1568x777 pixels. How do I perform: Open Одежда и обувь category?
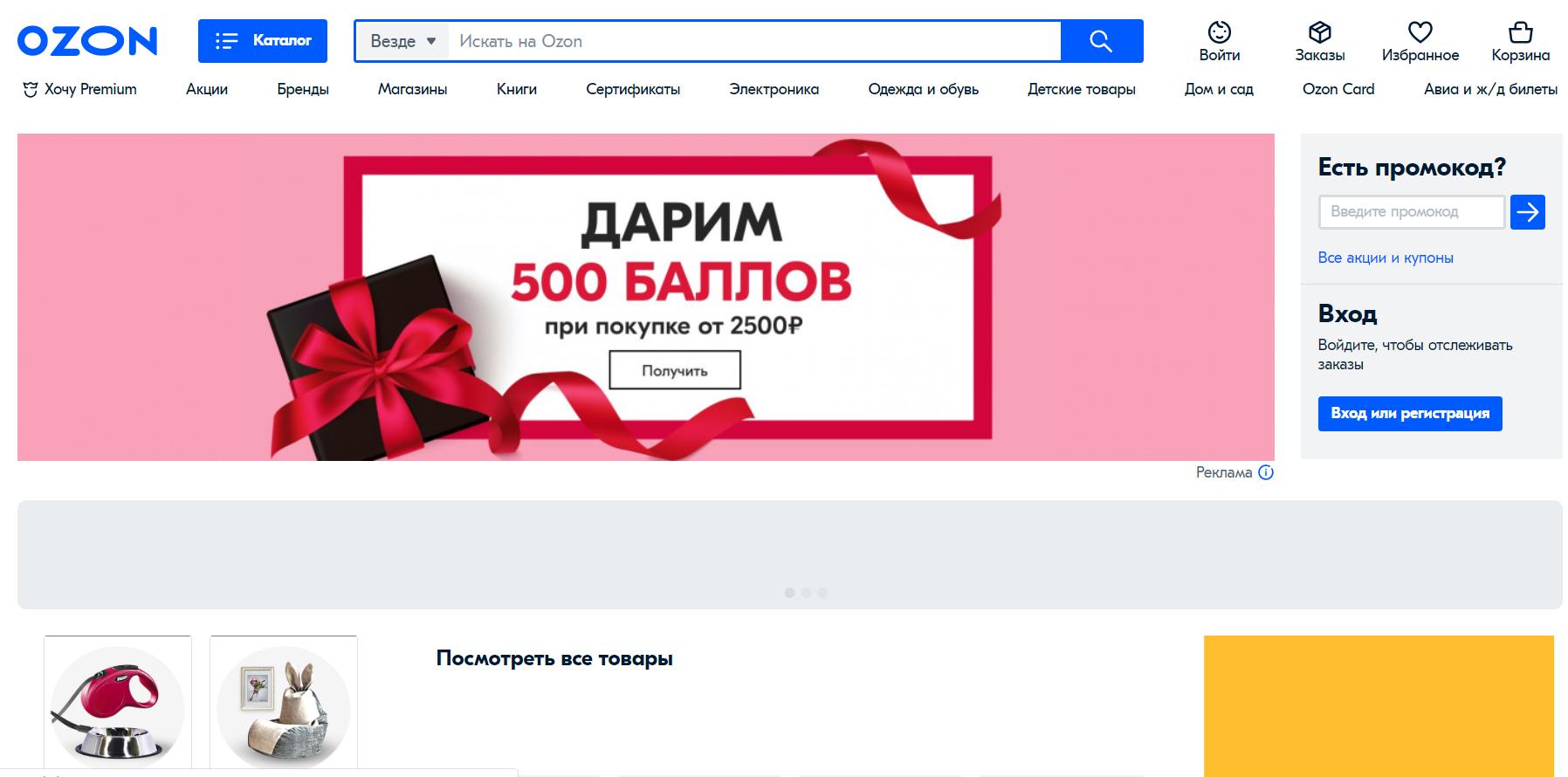tap(924, 89)
